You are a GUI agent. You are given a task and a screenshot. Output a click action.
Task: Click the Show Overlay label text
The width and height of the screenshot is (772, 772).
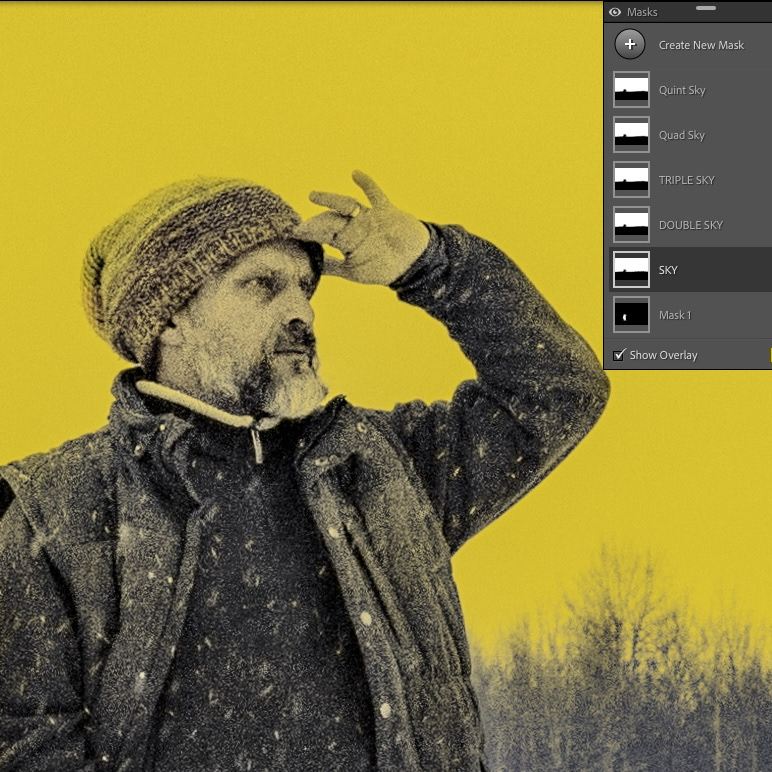pyautogui.click(x=663, y=355)
